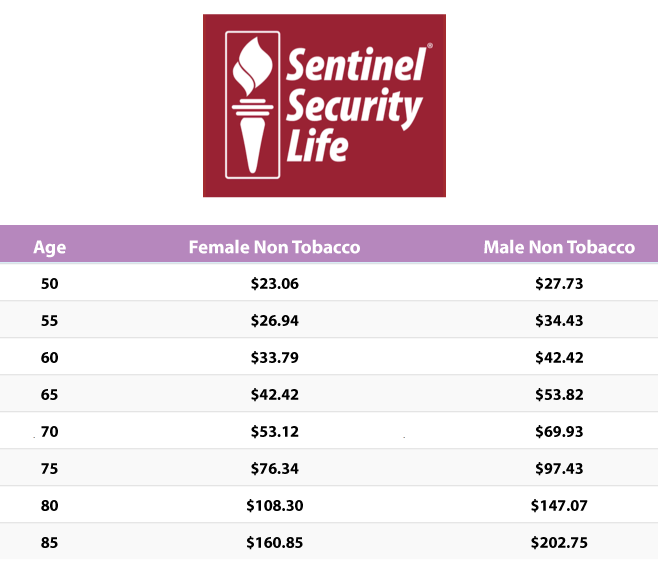This screenshot has width=658, height=568.
Task: Click the torch icon in the logo
Action: click(253, 105)
